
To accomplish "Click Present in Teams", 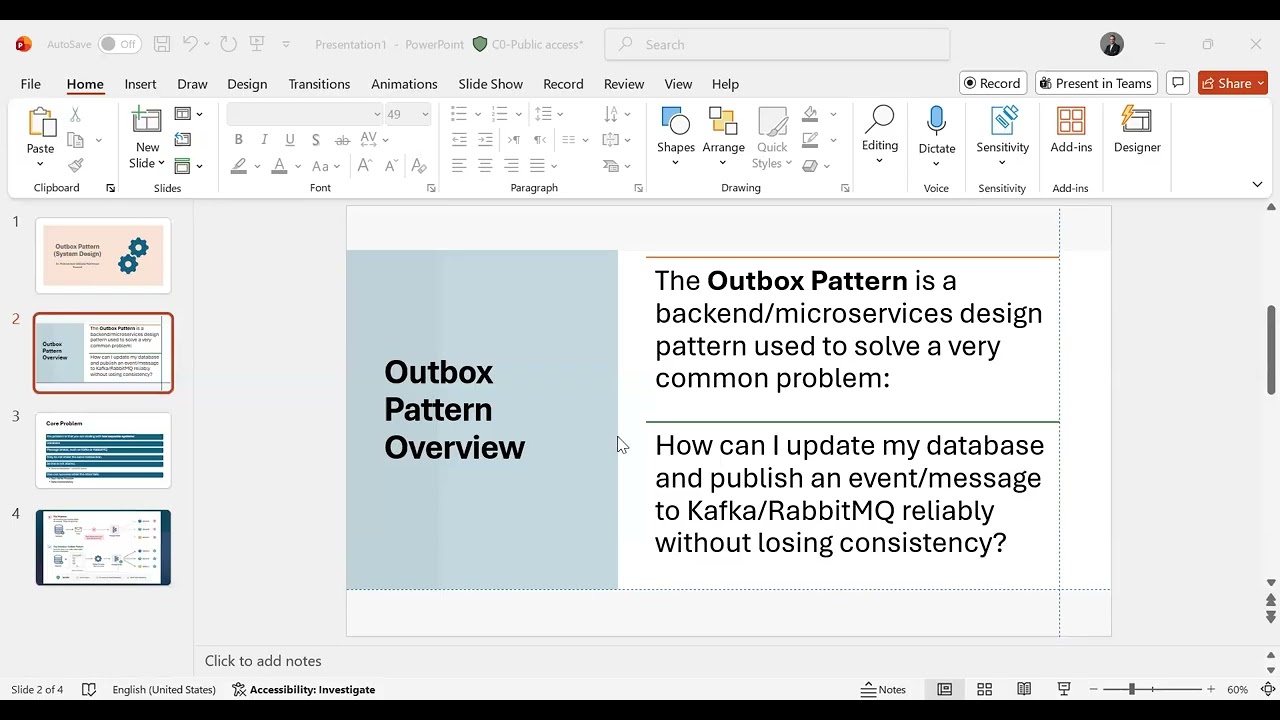I will click(x=1096, y=83).
